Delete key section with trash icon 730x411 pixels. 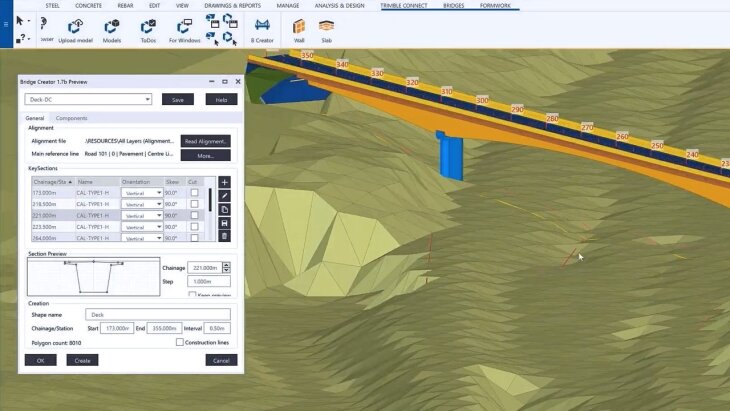[x=224, y=236]
